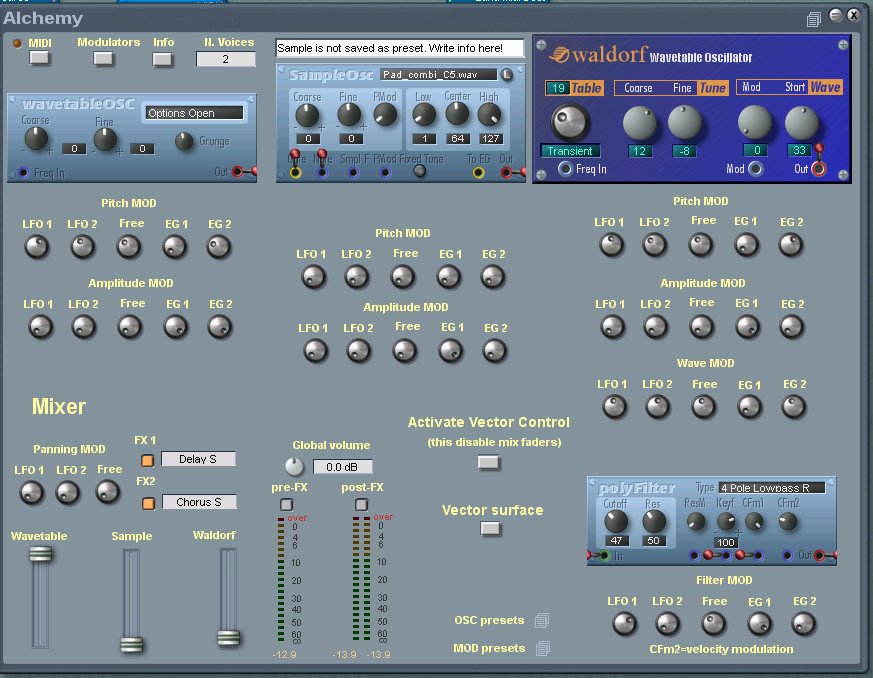873x678 pixels.
Task: Toggle the post-FX meter checkbox
Action: pos(361,505)
